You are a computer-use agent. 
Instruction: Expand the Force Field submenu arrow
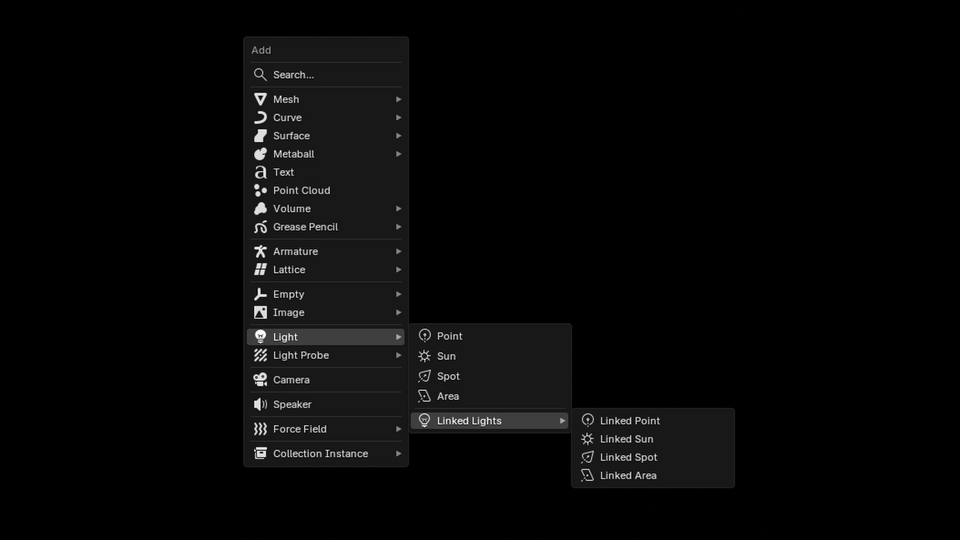click(398, 429)
